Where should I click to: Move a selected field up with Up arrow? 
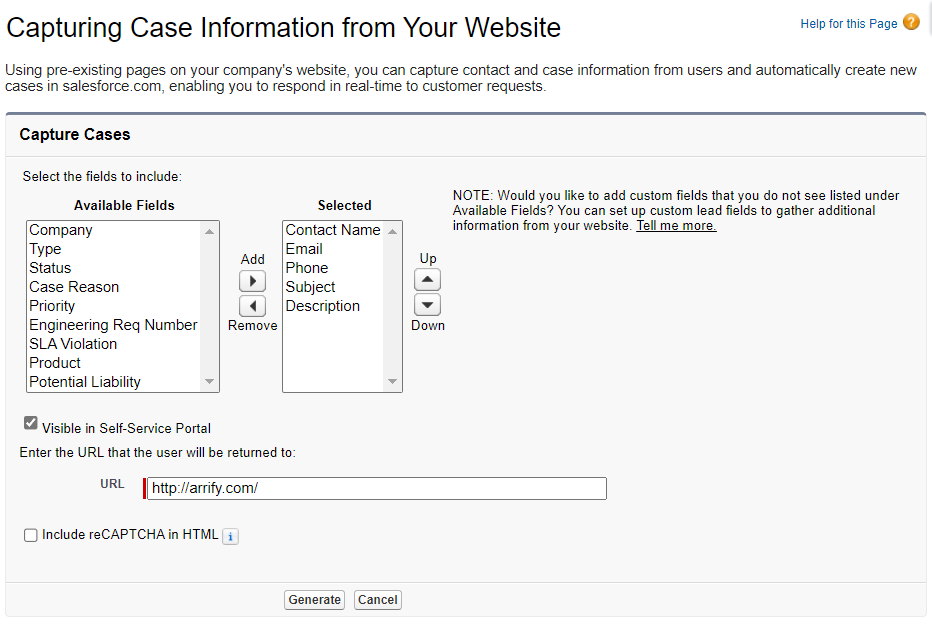click(427, 279)
